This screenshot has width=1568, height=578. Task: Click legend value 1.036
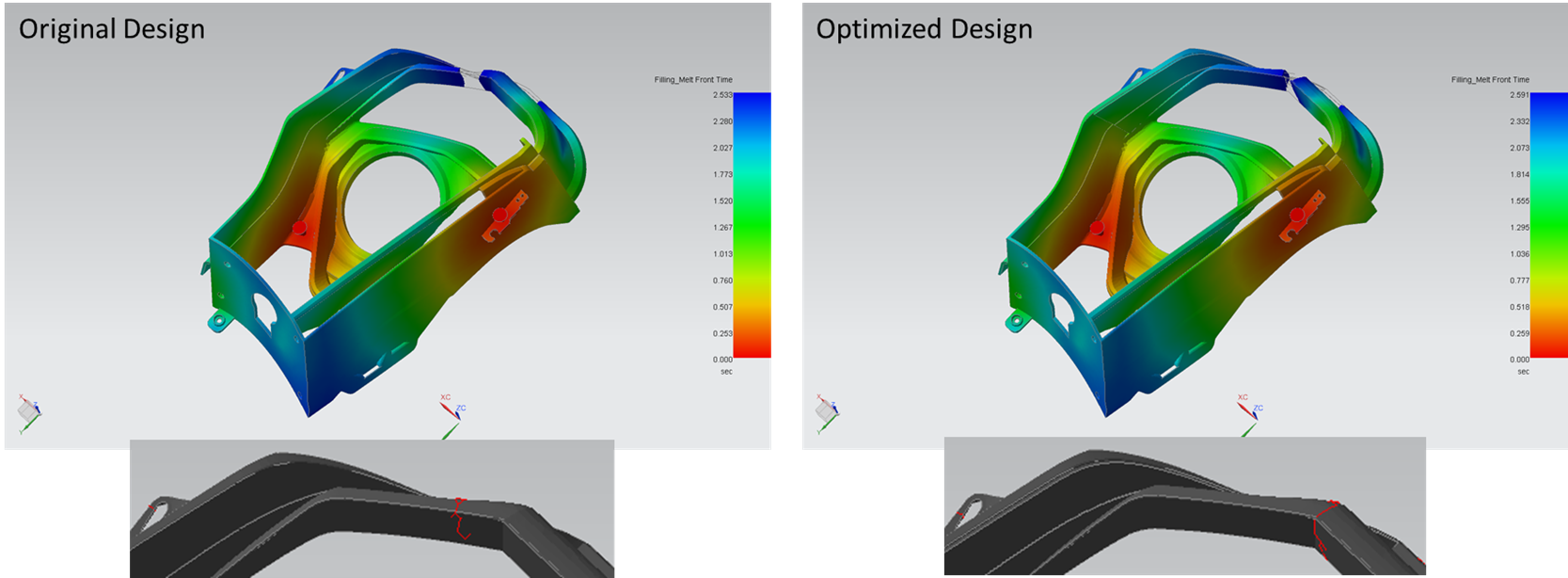click(1519, 253)
